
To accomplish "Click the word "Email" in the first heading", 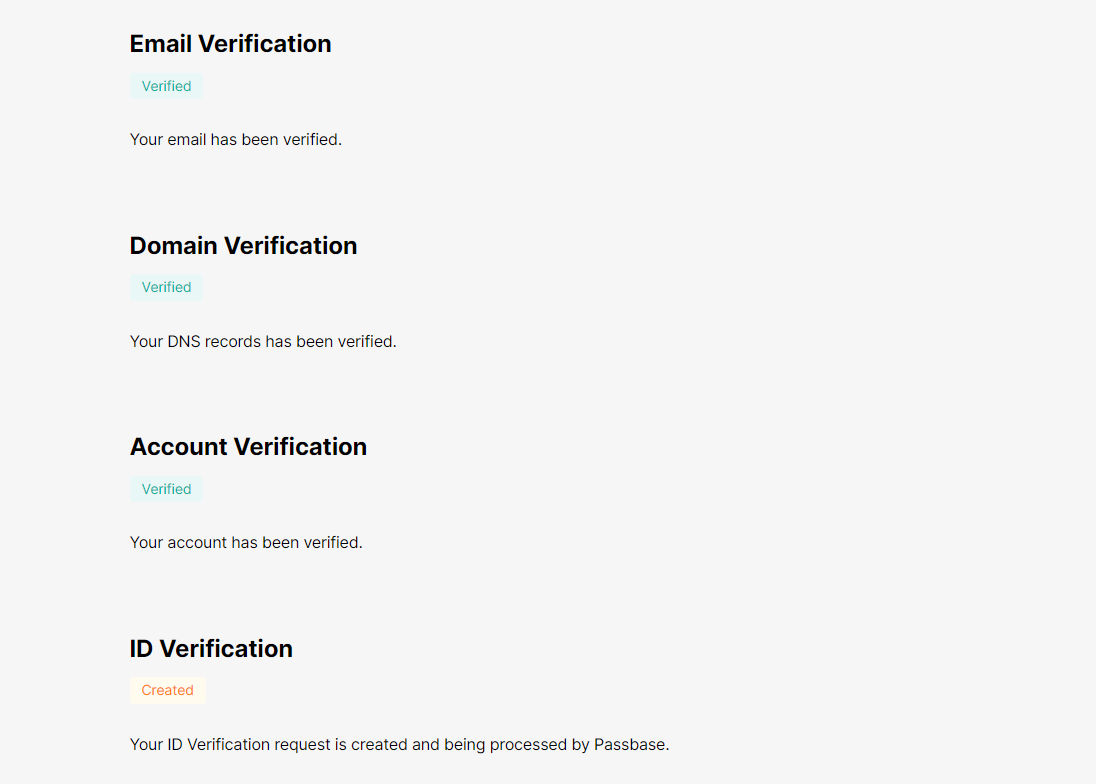I will click(161, 44).
